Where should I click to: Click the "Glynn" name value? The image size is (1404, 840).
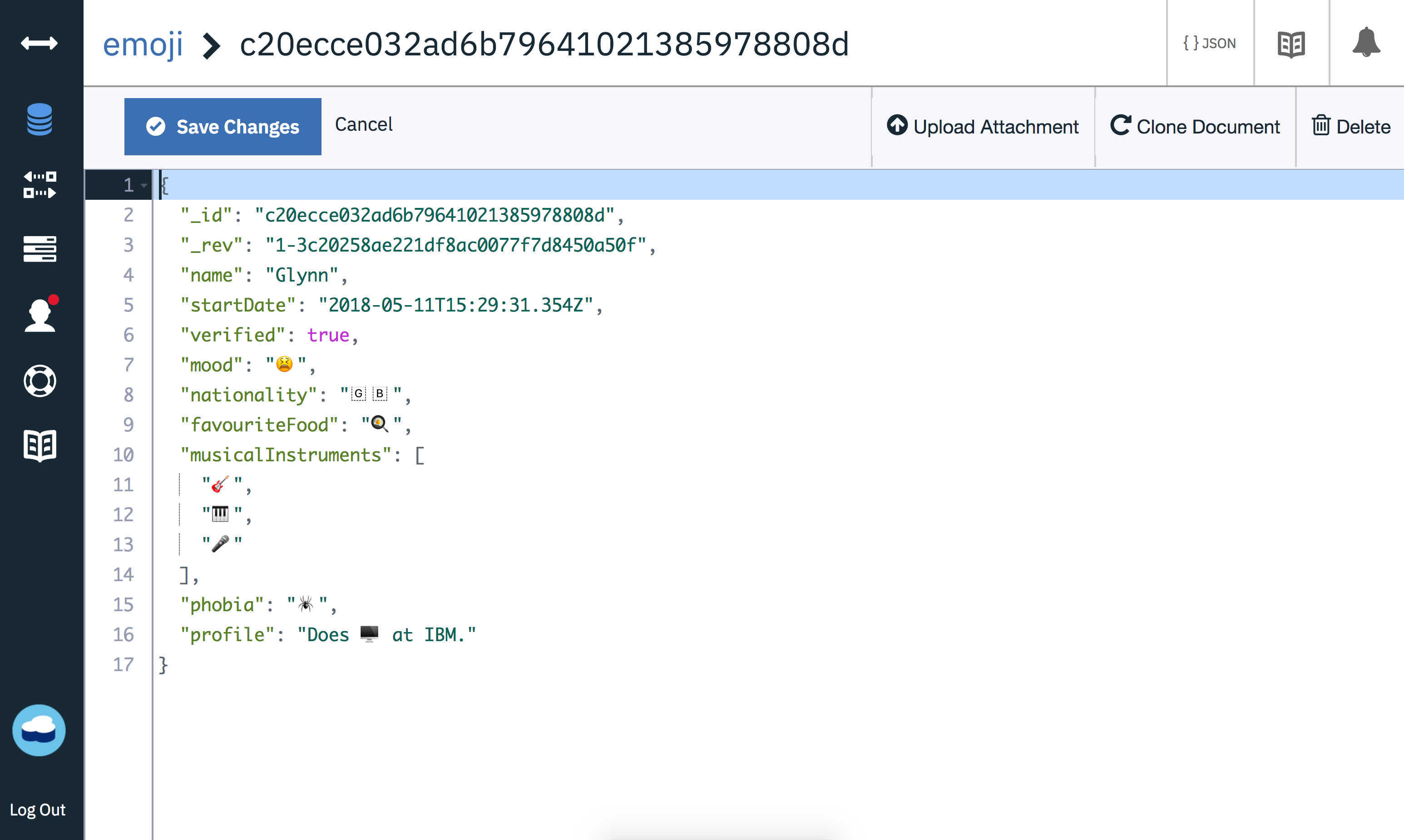point(302,275)
